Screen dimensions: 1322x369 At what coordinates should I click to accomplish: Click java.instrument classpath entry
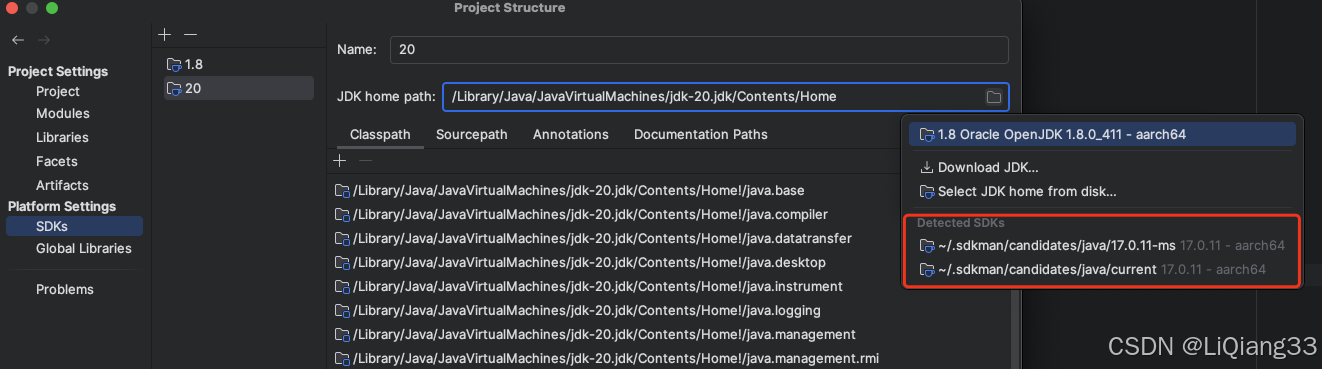598,286
